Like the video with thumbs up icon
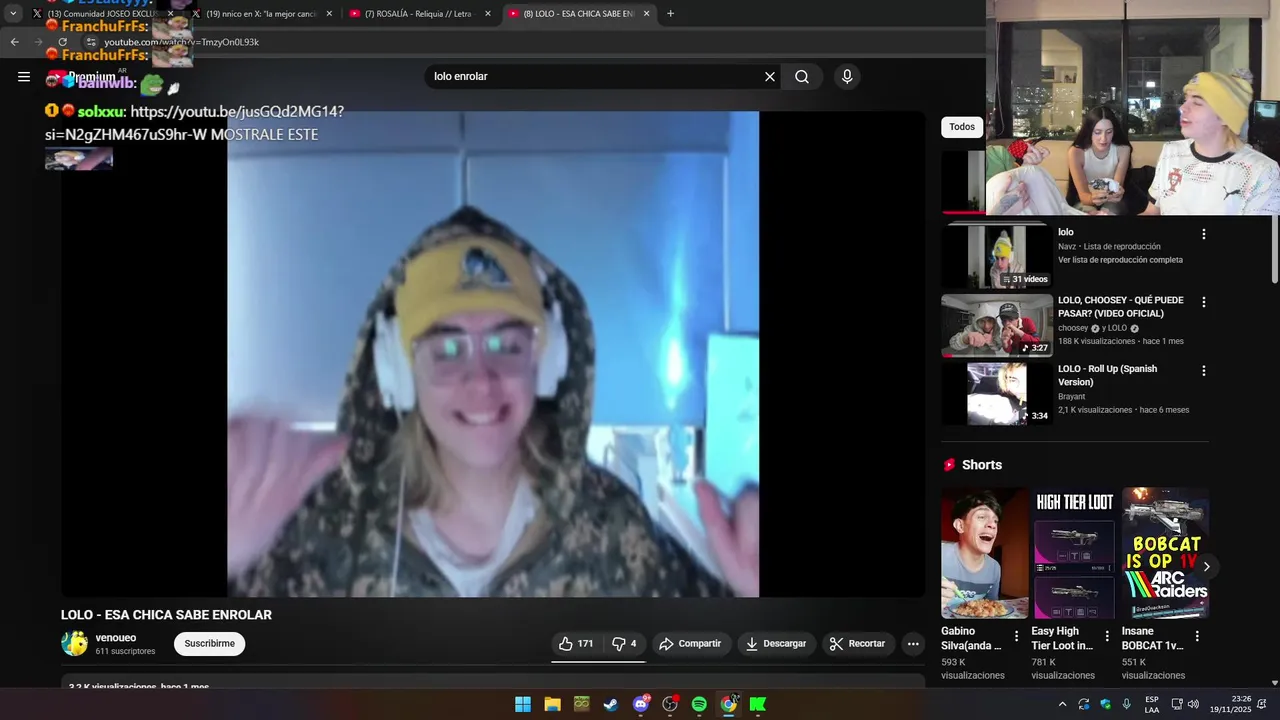The width and height of the screenshot is (1280, 720). [576, 644]
